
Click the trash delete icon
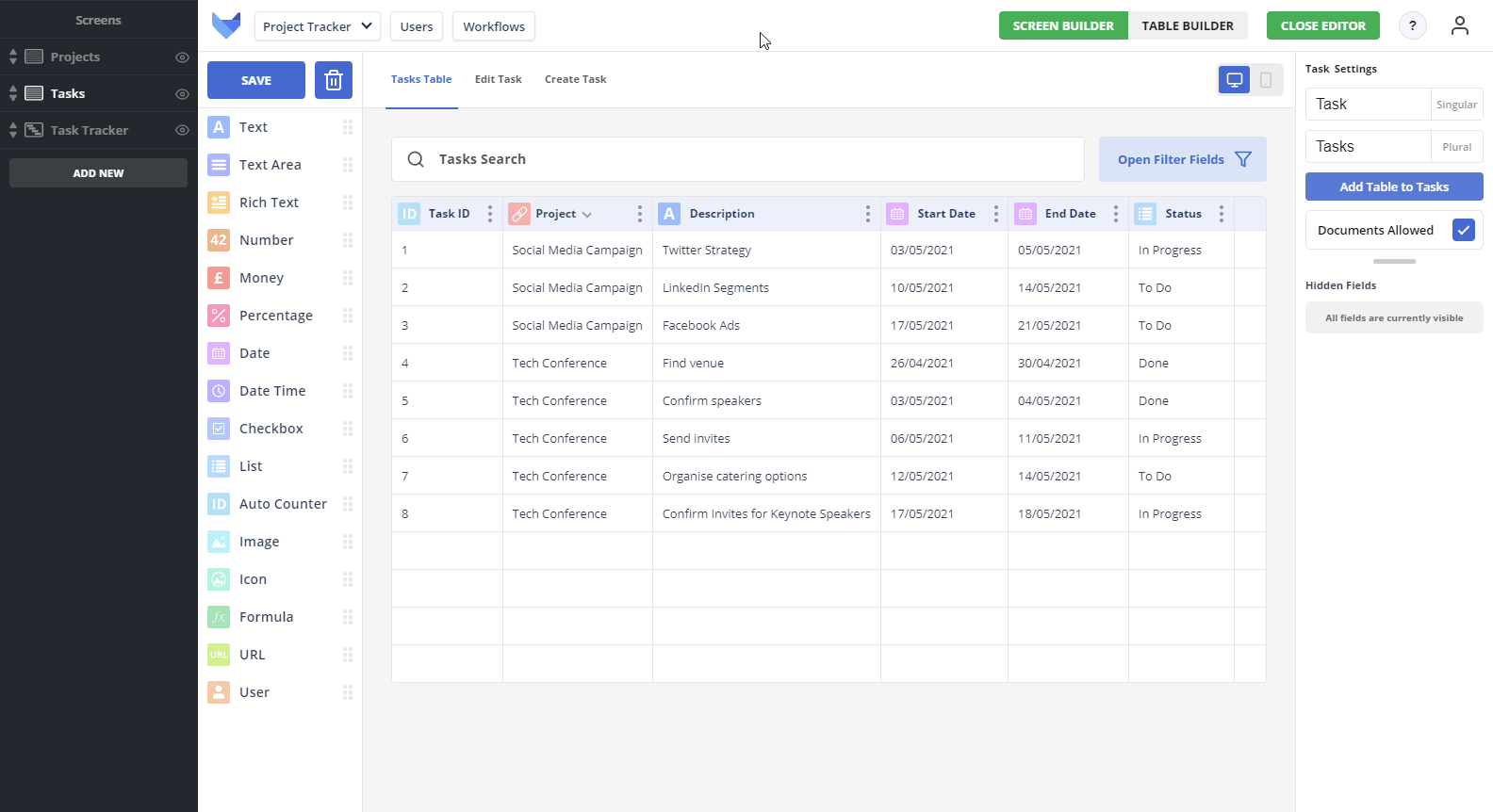coord(334,80)
